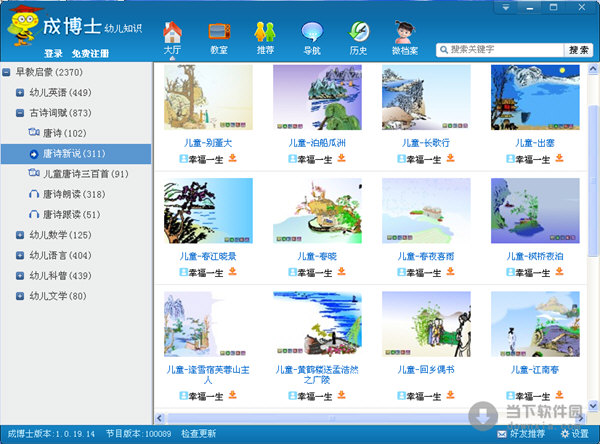Click the bee mascot logo
600x444 pixels.
23,26
